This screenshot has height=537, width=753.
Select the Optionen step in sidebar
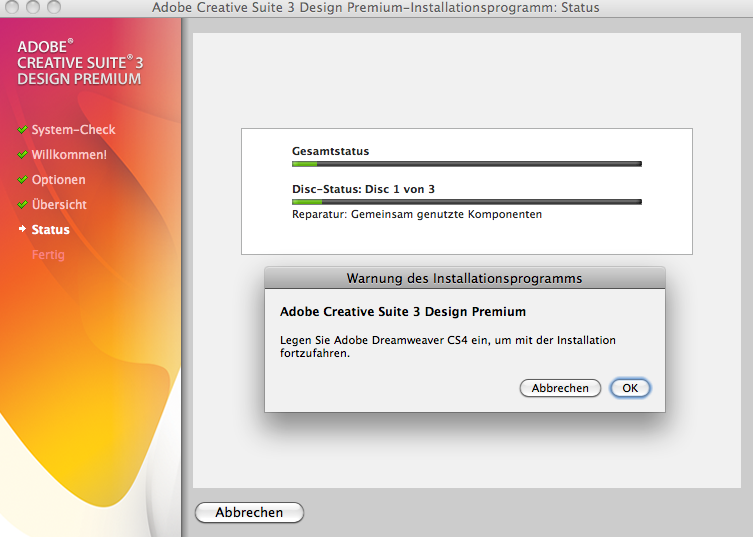pos(59,180)
